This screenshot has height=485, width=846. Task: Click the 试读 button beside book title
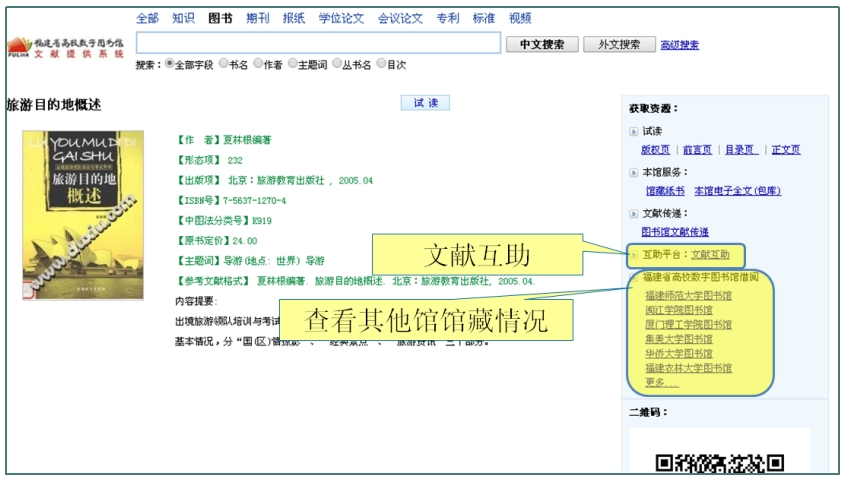[425, 103]
